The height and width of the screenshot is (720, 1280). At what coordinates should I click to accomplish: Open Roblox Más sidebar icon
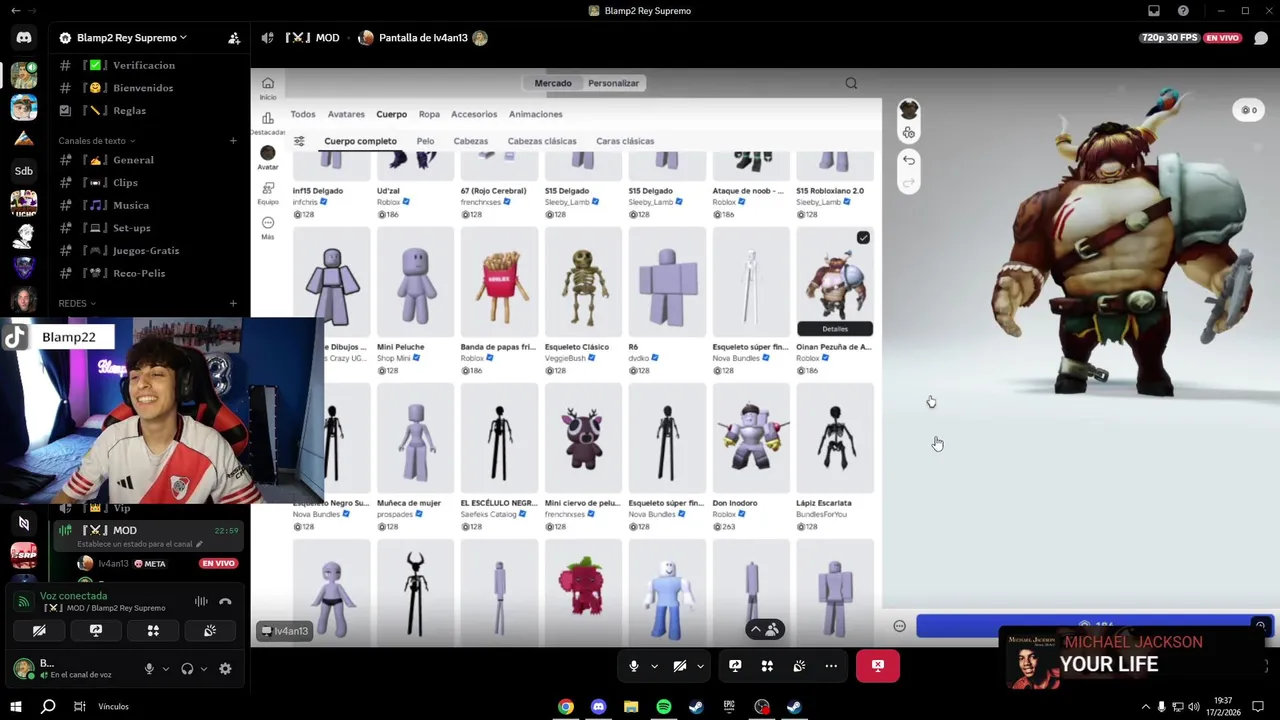(268, 227)
